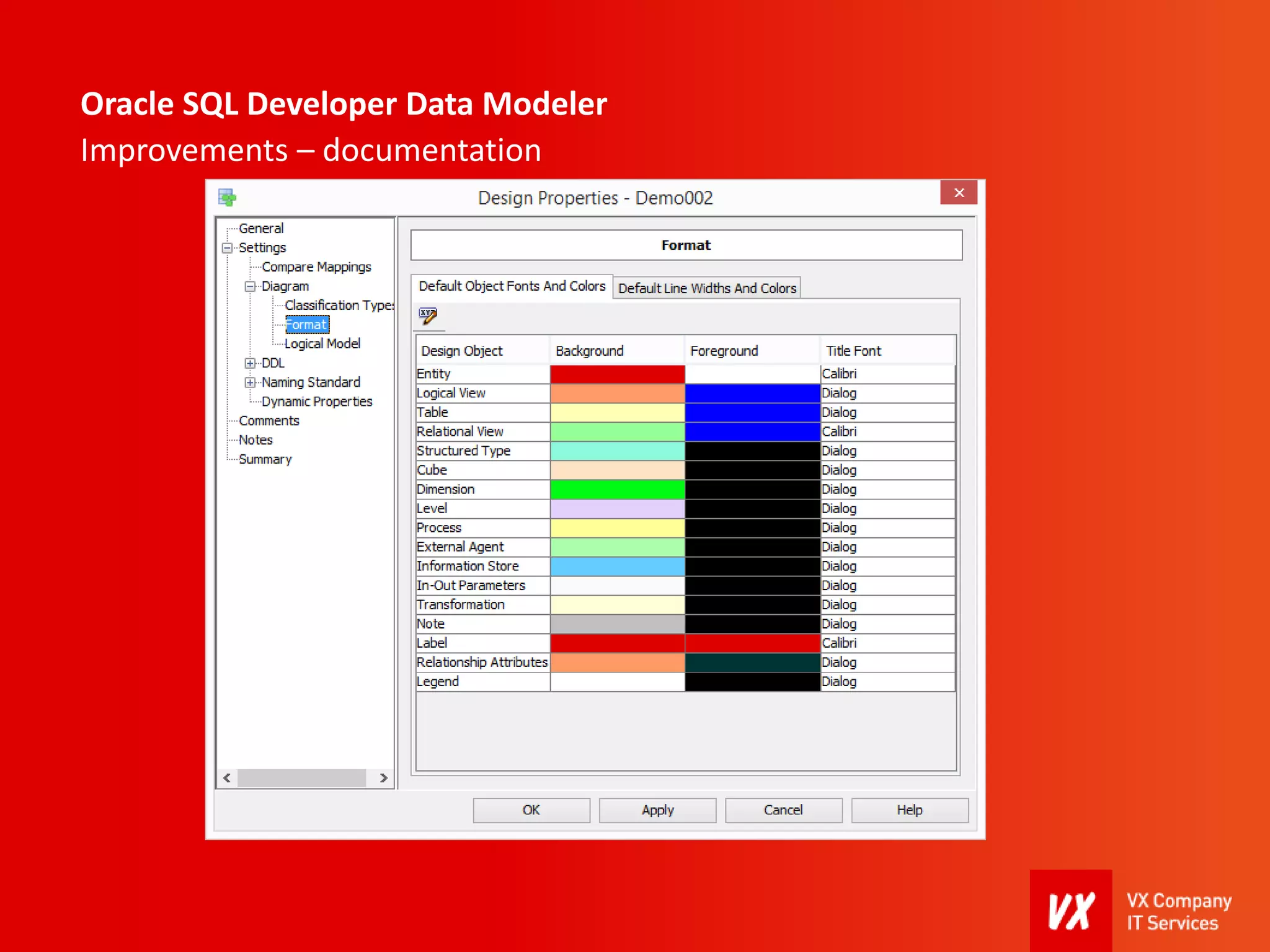Expand the DDL tree node
The height and width of the screenshot is (952, 1270).
(251, 363)
